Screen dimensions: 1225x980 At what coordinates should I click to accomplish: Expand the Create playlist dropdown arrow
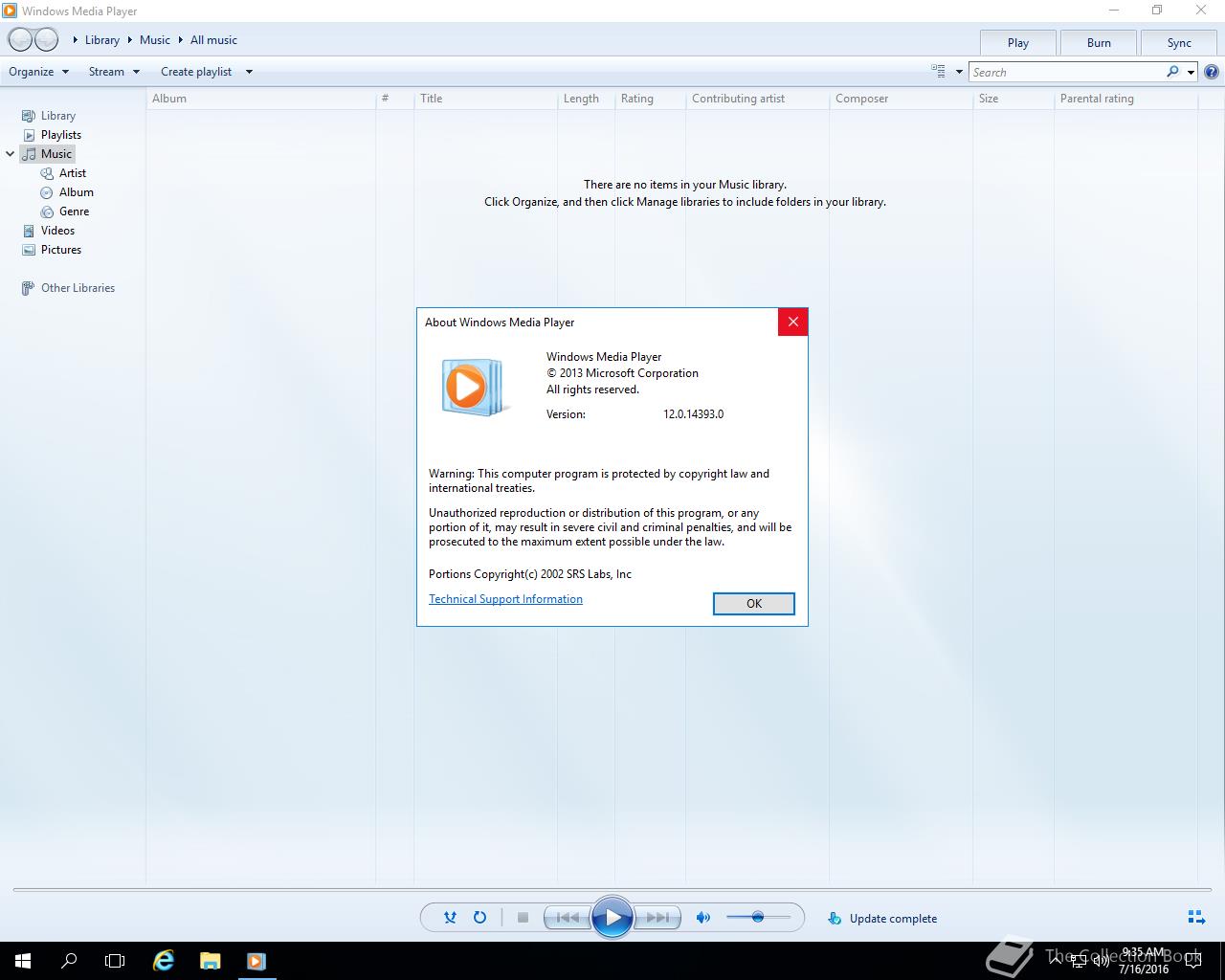pyautogui.click(x=249, y=72)
